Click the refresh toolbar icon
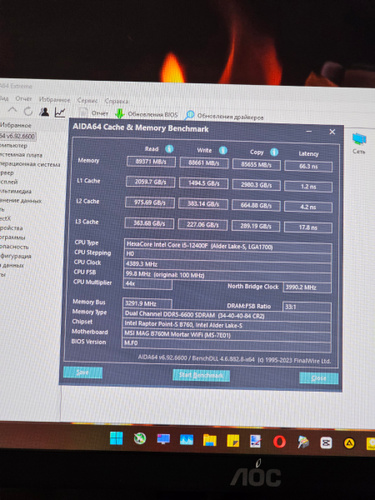The image size is (375, 500). (28, 111)
